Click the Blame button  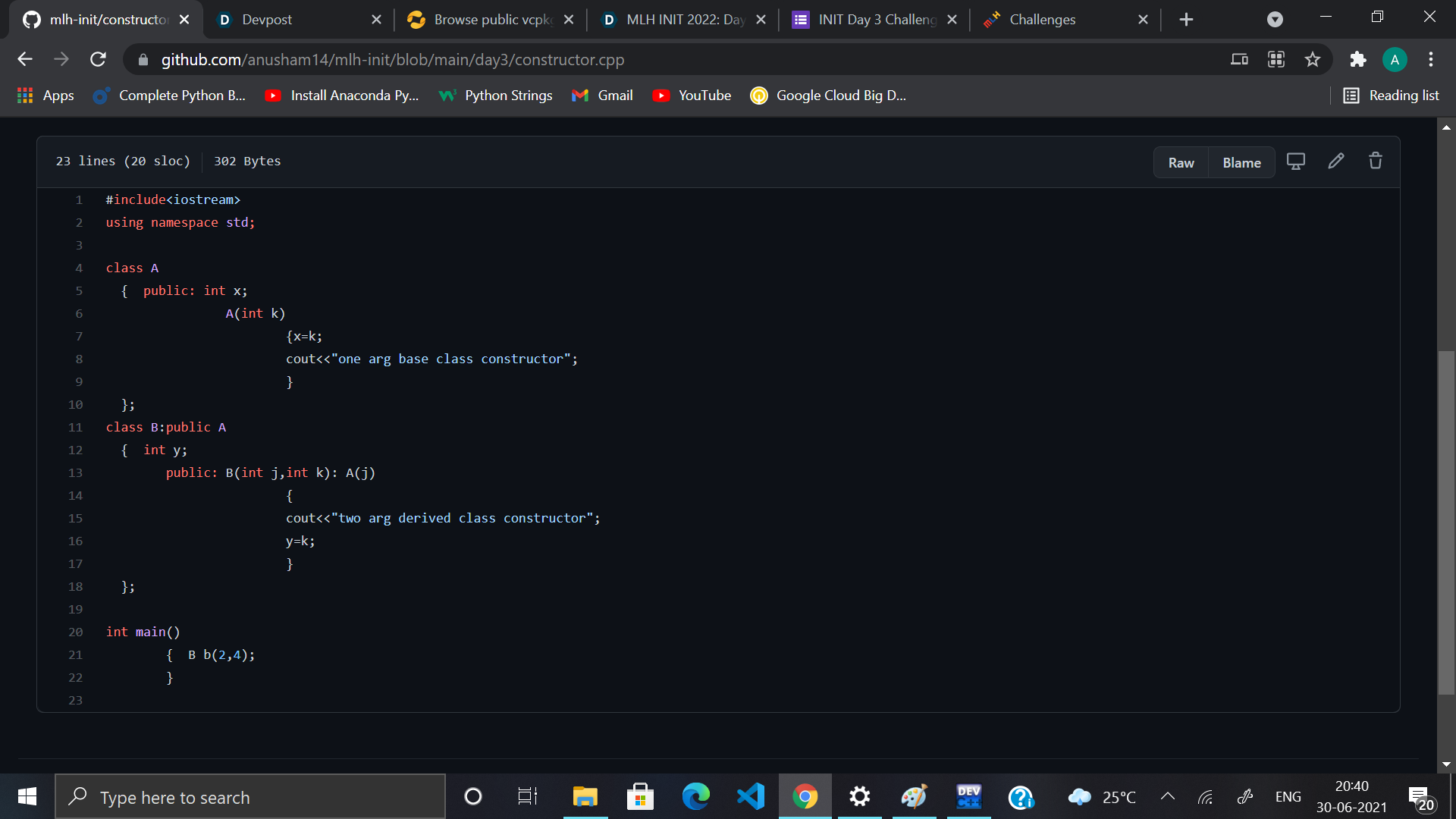[1241, 162]
